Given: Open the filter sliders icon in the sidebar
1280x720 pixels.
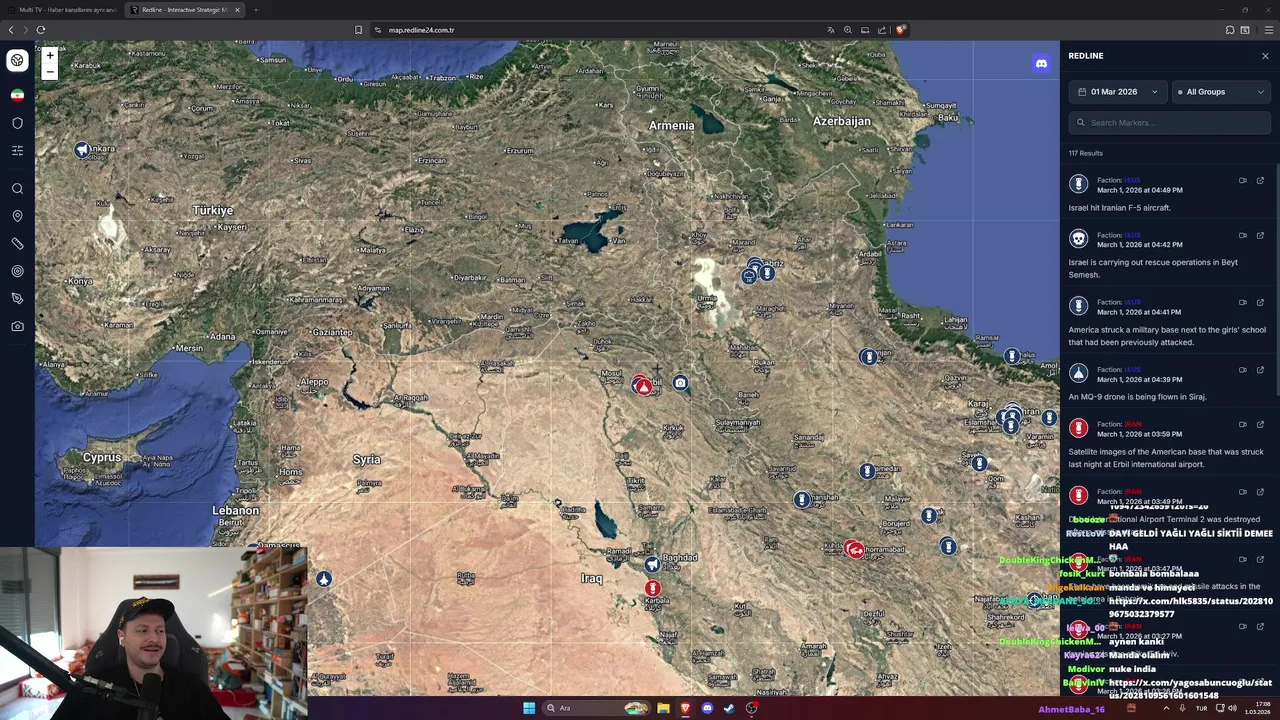Looking at the screenshot, I should click(17, 150).
